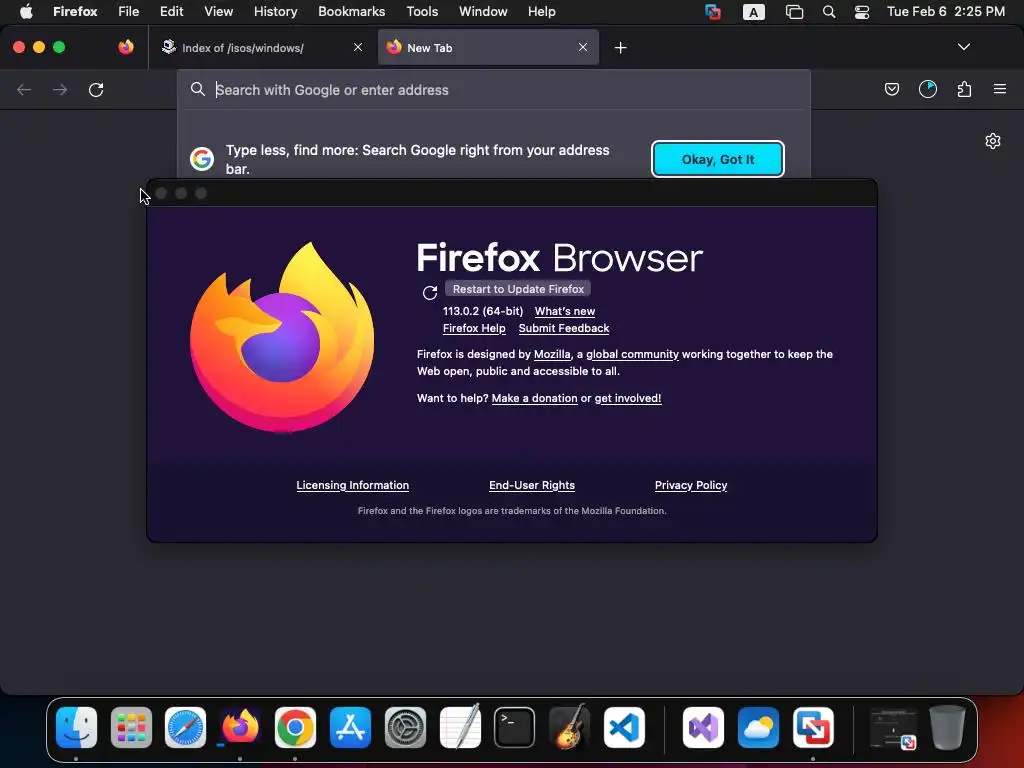Image resolution: width=1024 pixels, height=768 pixels.
Task: Expand the list all tabs chevron
Action: (x=964, y=47)
